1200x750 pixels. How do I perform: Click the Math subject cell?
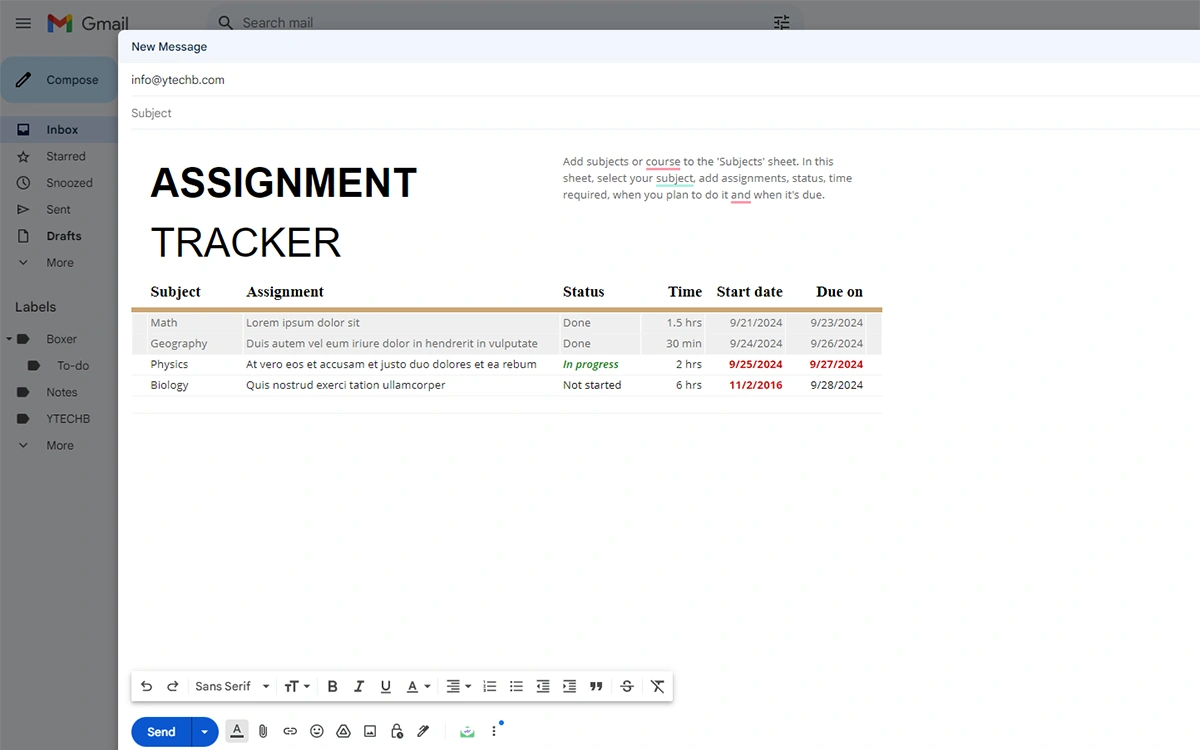point(164,323)
